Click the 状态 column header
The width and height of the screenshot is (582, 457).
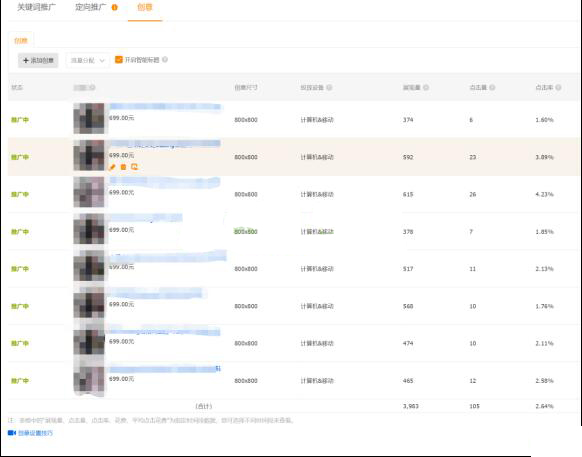[x=17, y=88]
